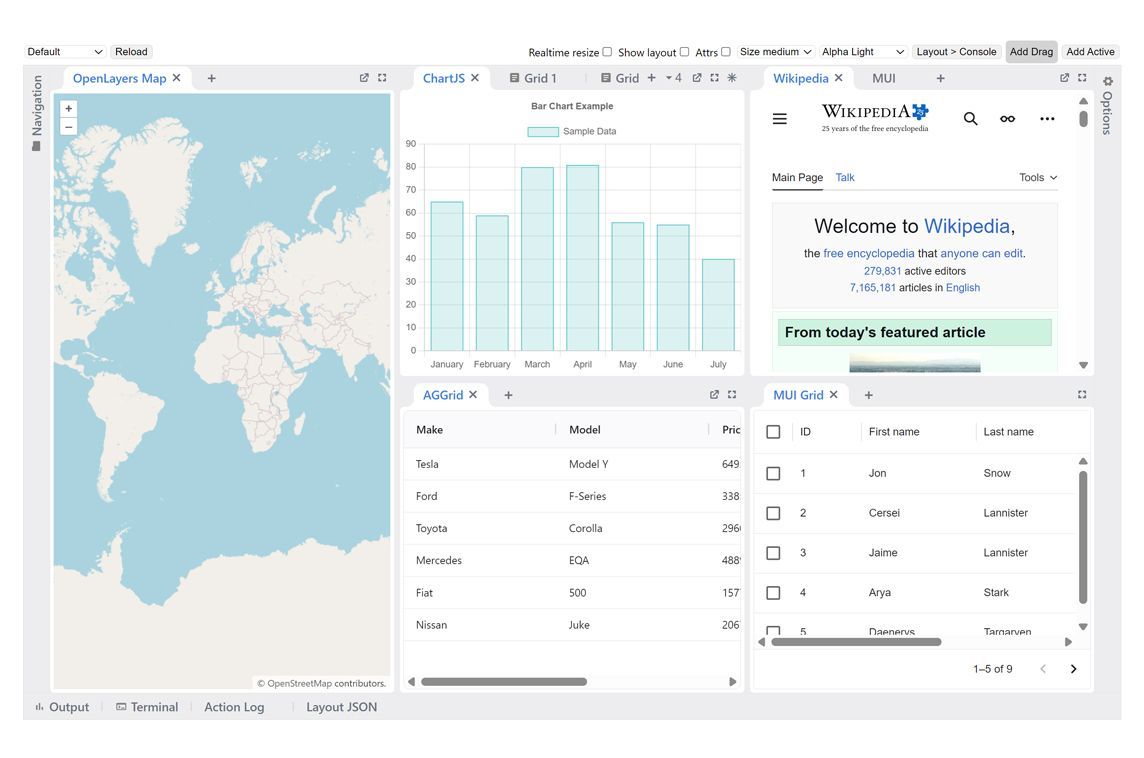The image size is (1144, 758).
Task: Enable the Realtime resize checkbox
Action: pos(607,52)
